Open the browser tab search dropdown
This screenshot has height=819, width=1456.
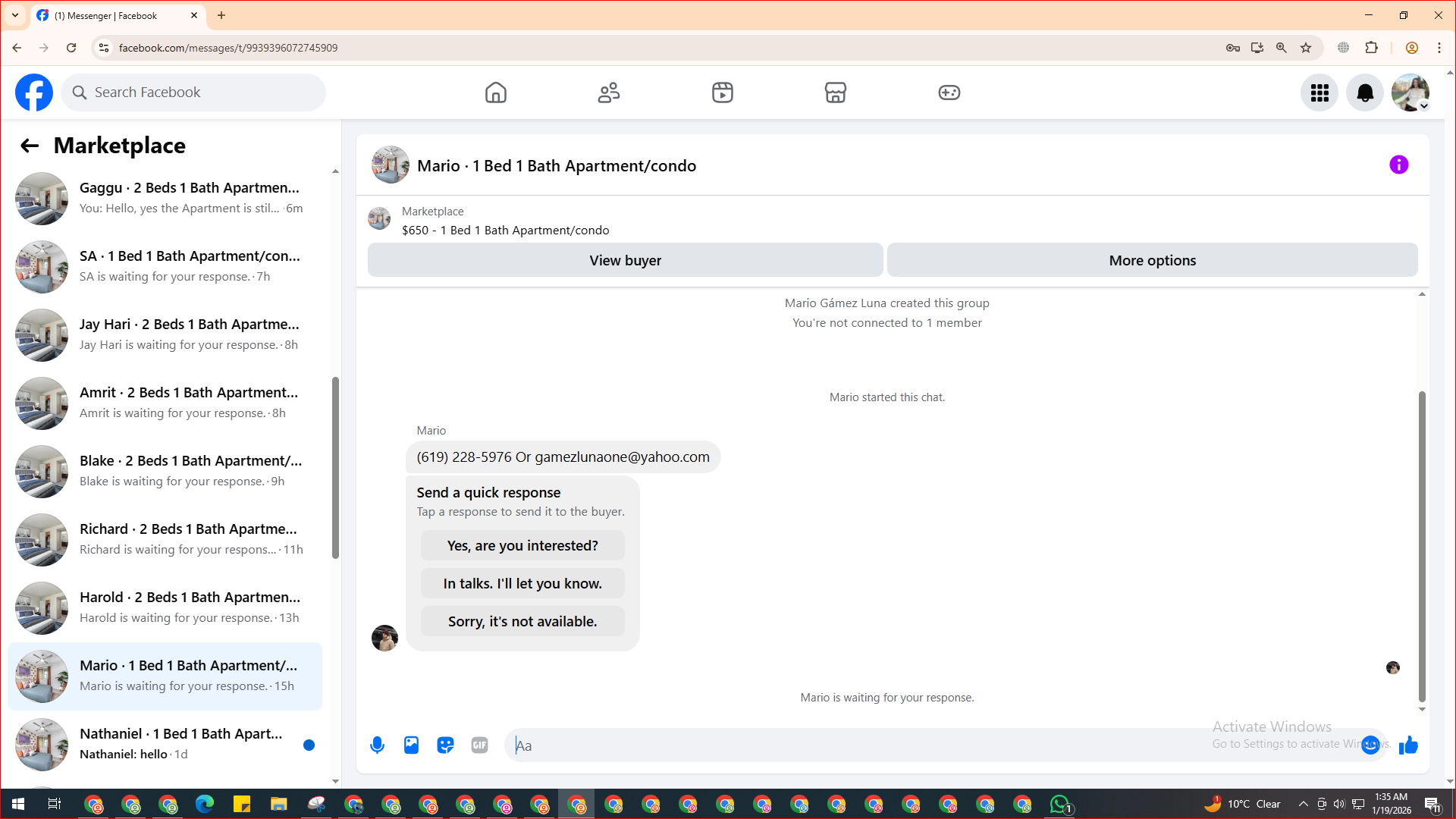click(15, 15)
